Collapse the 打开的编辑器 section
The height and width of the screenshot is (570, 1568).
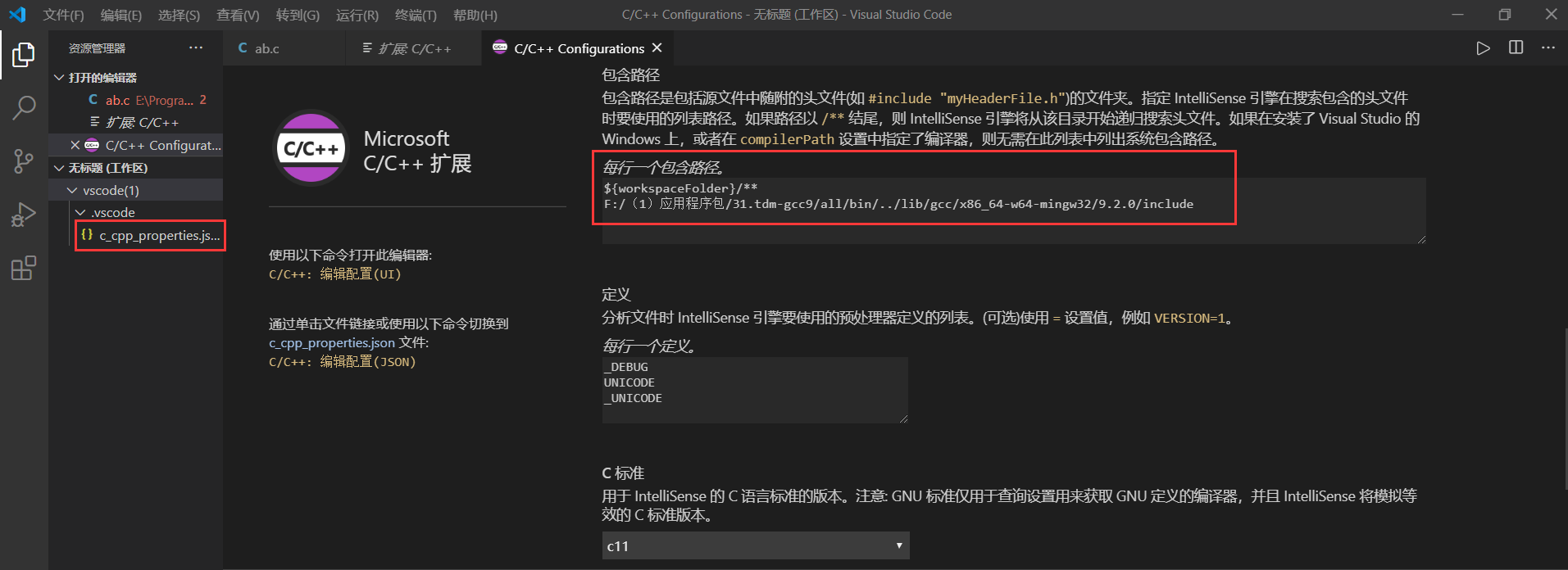[x=59, y=78]
